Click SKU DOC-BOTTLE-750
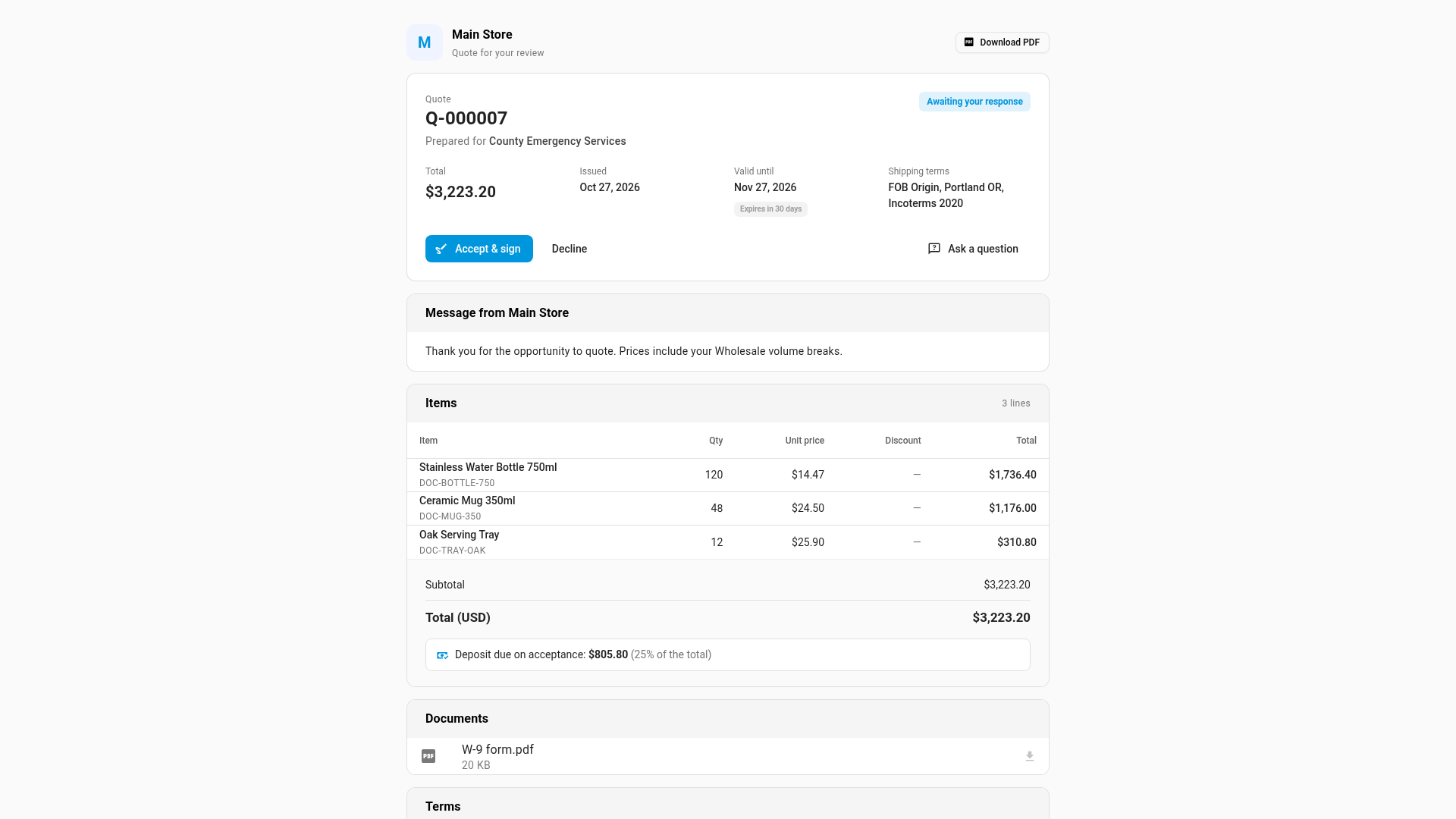The width and height of the screenshot is (1456, 819). point(457,483)
